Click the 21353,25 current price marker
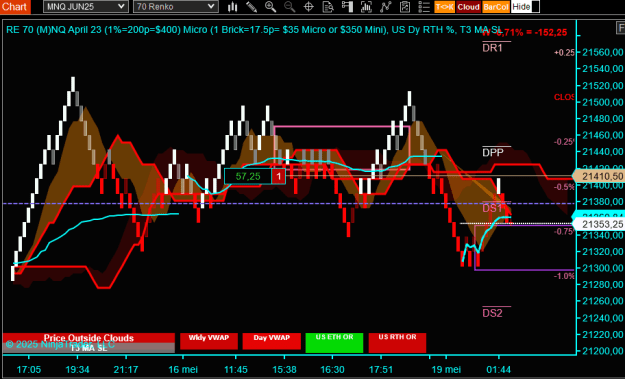 [599, 224]
